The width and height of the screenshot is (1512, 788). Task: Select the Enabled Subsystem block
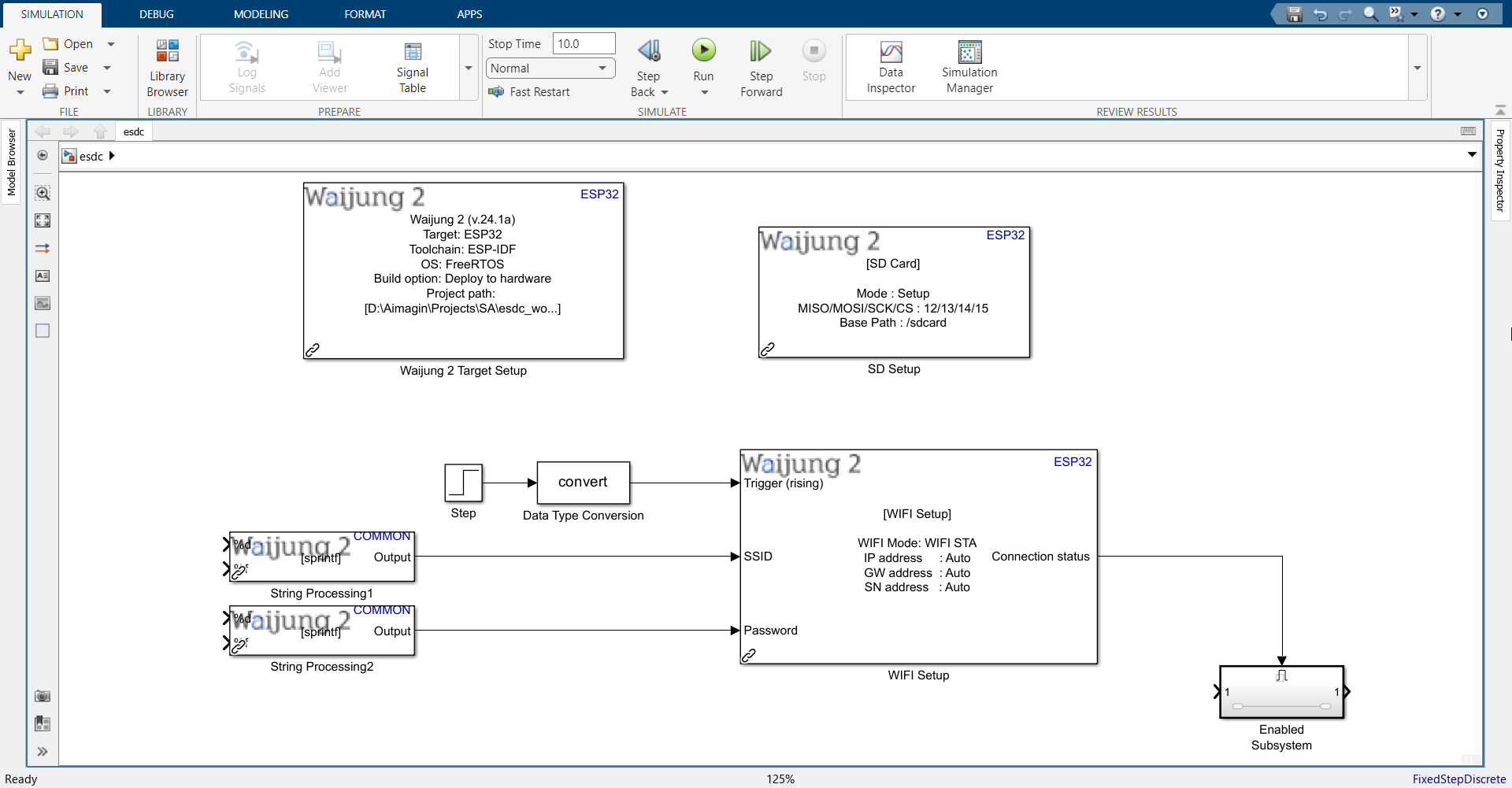[x=1281, y=692]
